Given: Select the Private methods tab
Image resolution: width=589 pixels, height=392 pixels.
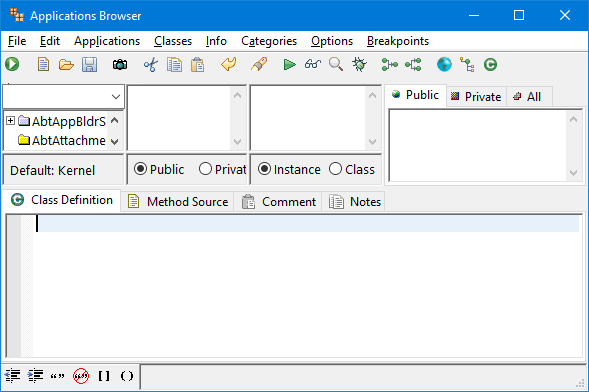Looking at the screenshot, I should [x=476, y=96].
